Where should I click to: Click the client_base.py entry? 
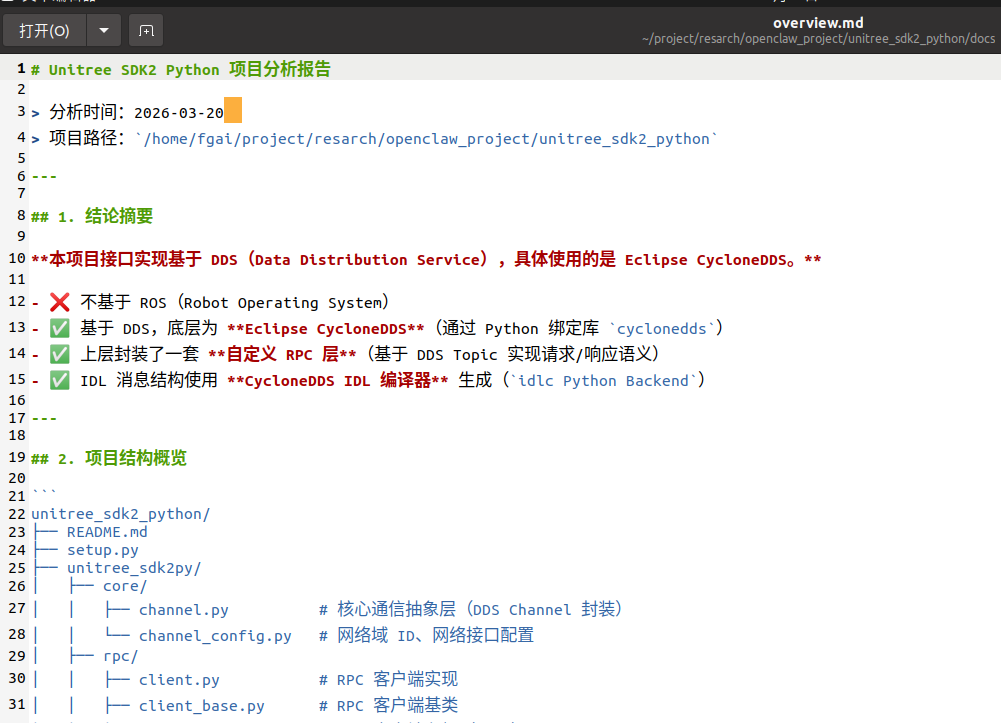coord(202,706)
